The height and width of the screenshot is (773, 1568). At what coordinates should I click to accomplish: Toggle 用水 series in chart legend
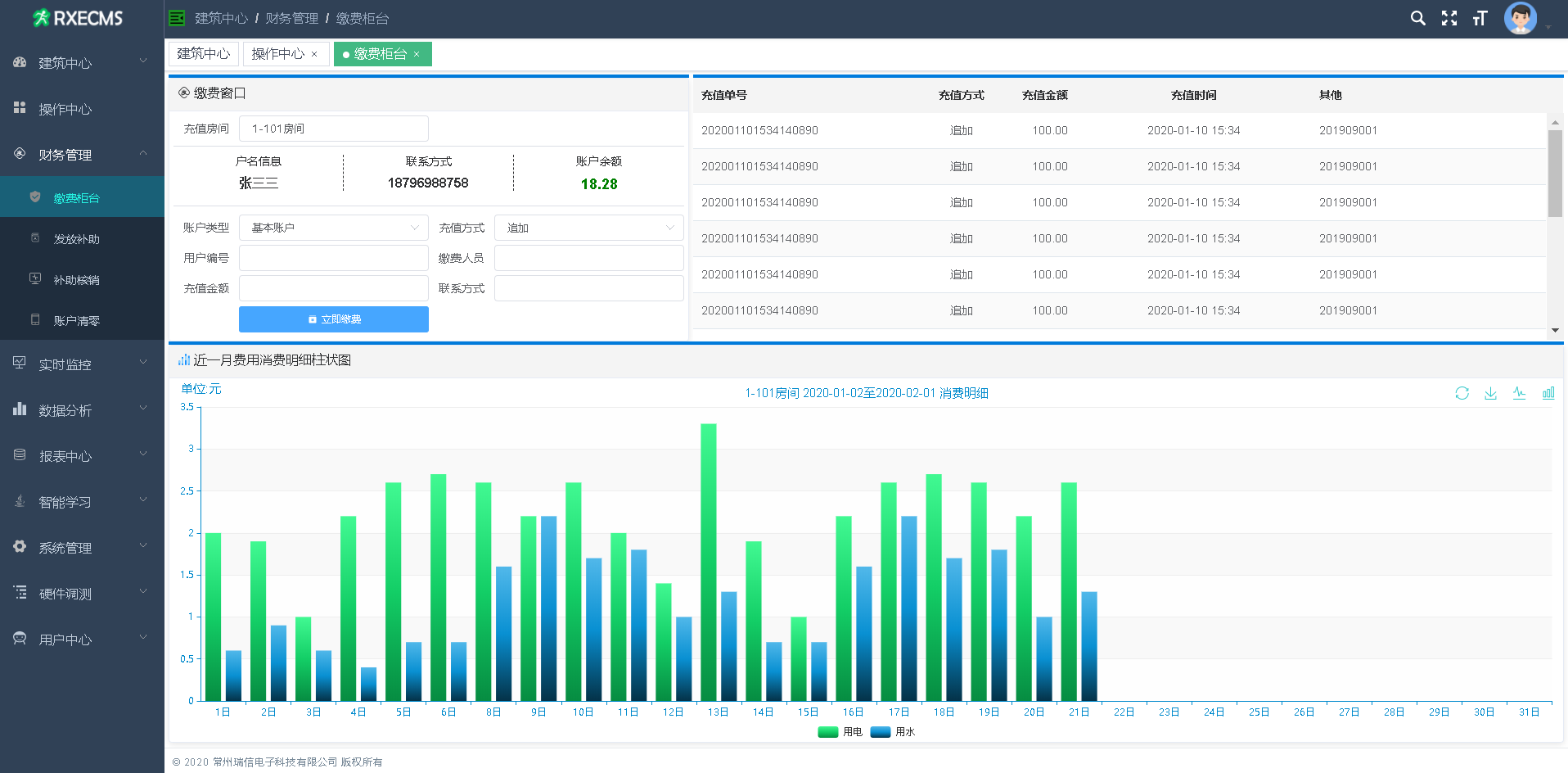(x=893, y=732)
